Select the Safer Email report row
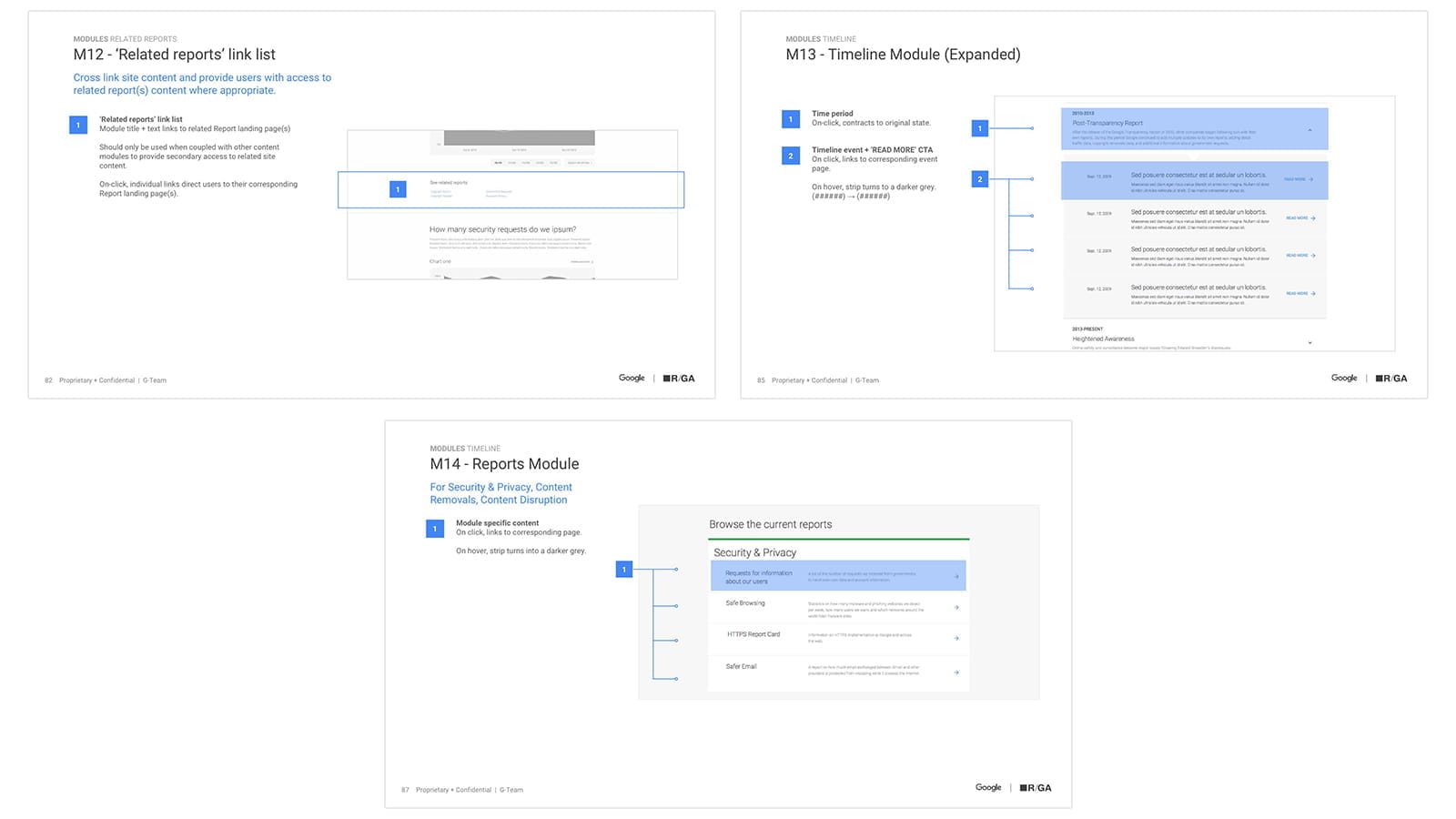The image size is (1456, 819). [838, 672]
